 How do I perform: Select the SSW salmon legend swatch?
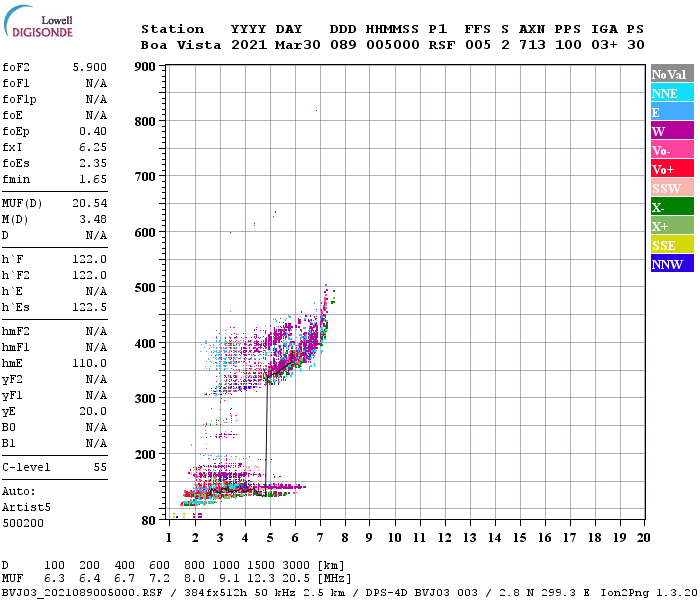pos(672,188)
